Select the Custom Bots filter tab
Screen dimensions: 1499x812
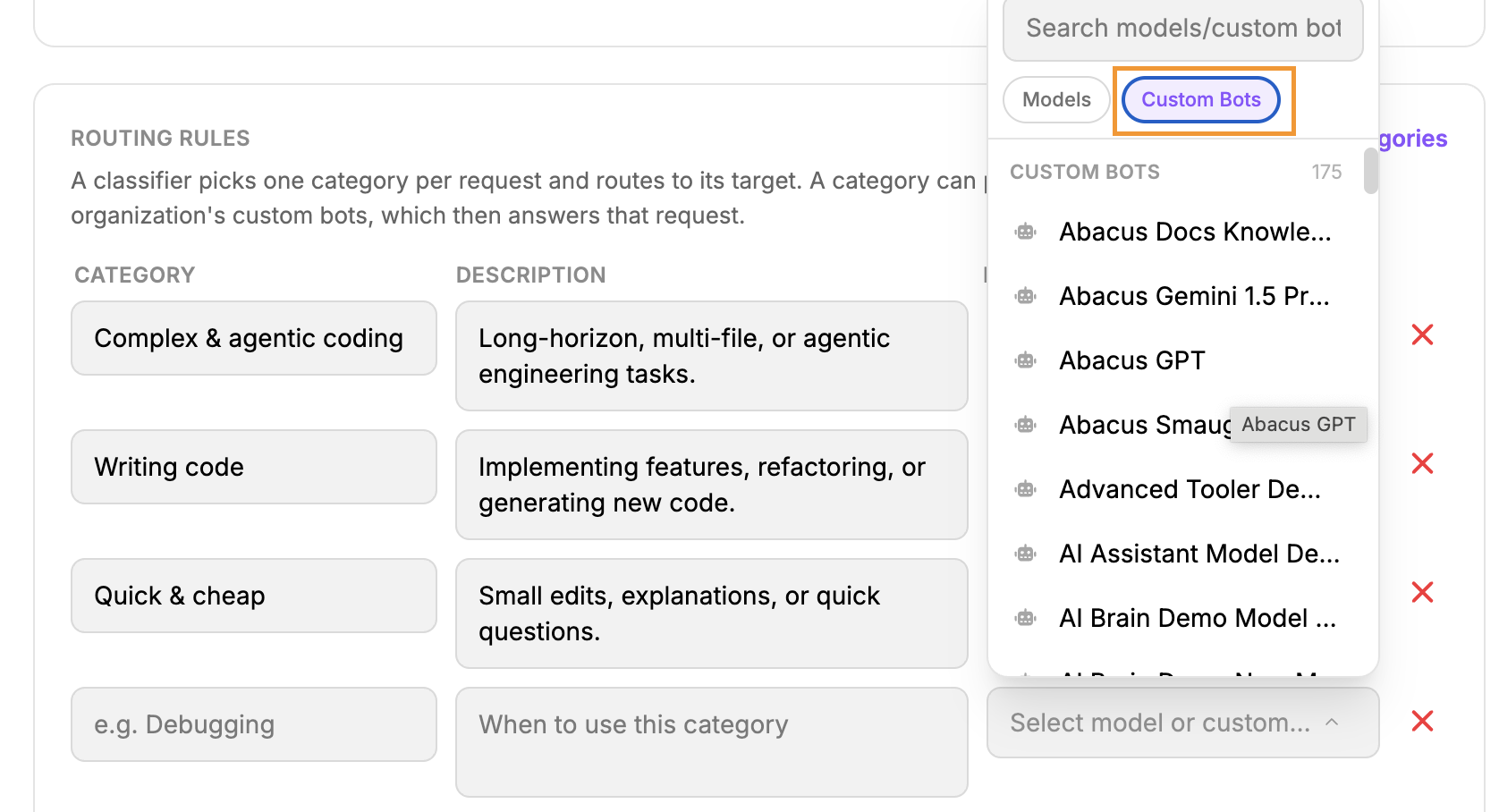pyautogui.click(x=1200, y=99)
